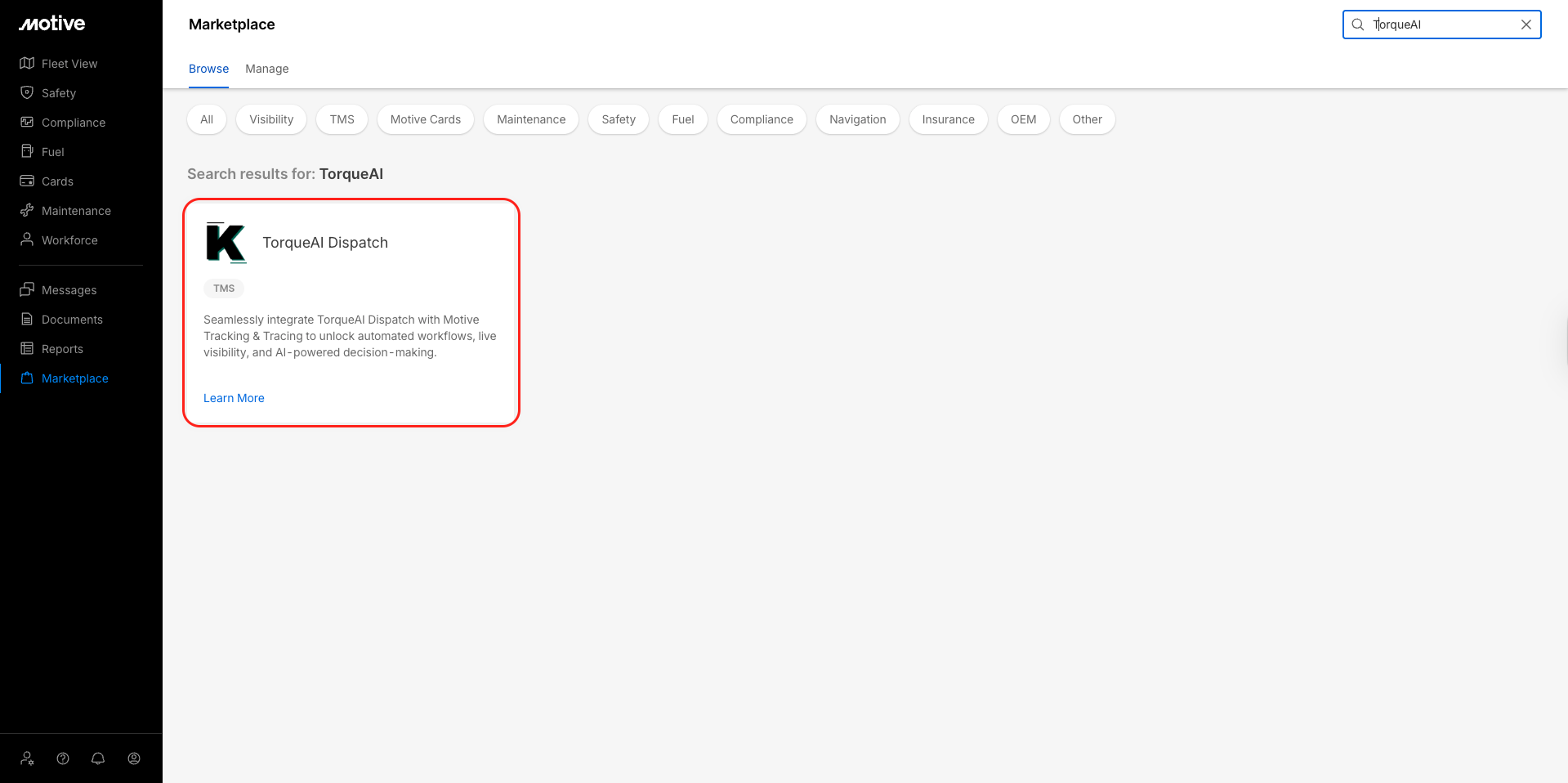Go to sidebar Compliance via its icon
Viewport: 1568px width, 783px height.
click(27, 123)
